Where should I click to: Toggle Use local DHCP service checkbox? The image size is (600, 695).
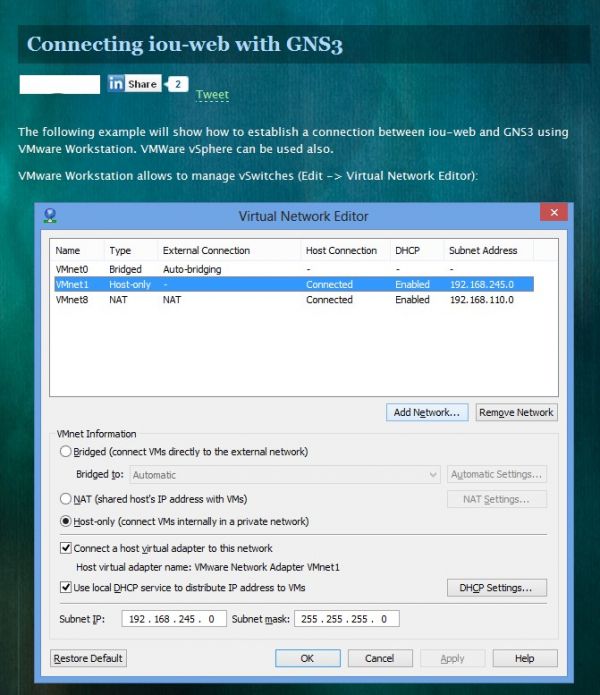coord(66,587)
